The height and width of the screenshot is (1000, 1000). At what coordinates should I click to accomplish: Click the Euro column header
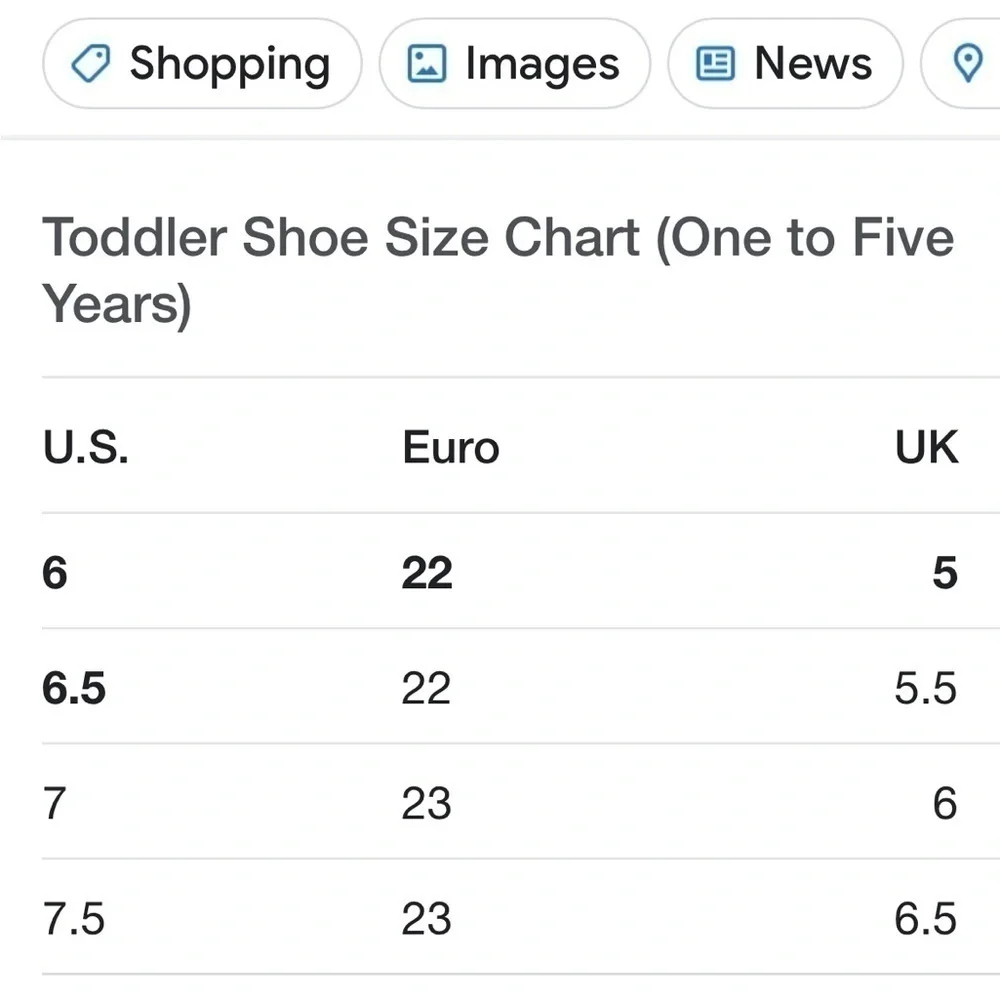pos(450,447)
